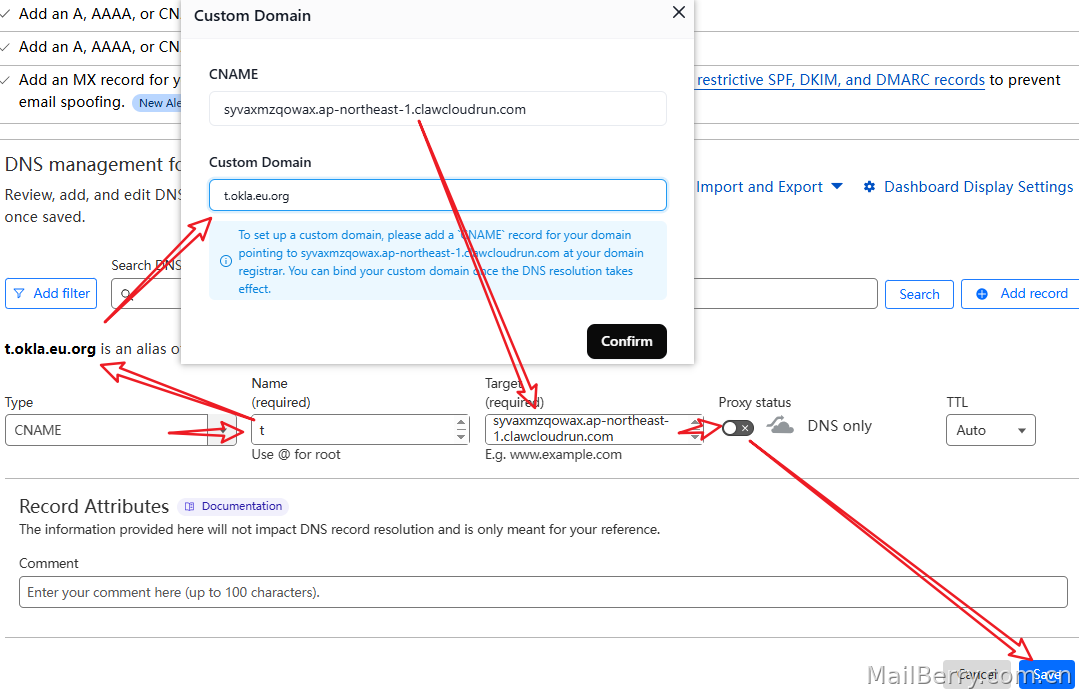Screen dimensions: 1079x693
Task: Click the Add filter button
Action: [x=51, y=293]
